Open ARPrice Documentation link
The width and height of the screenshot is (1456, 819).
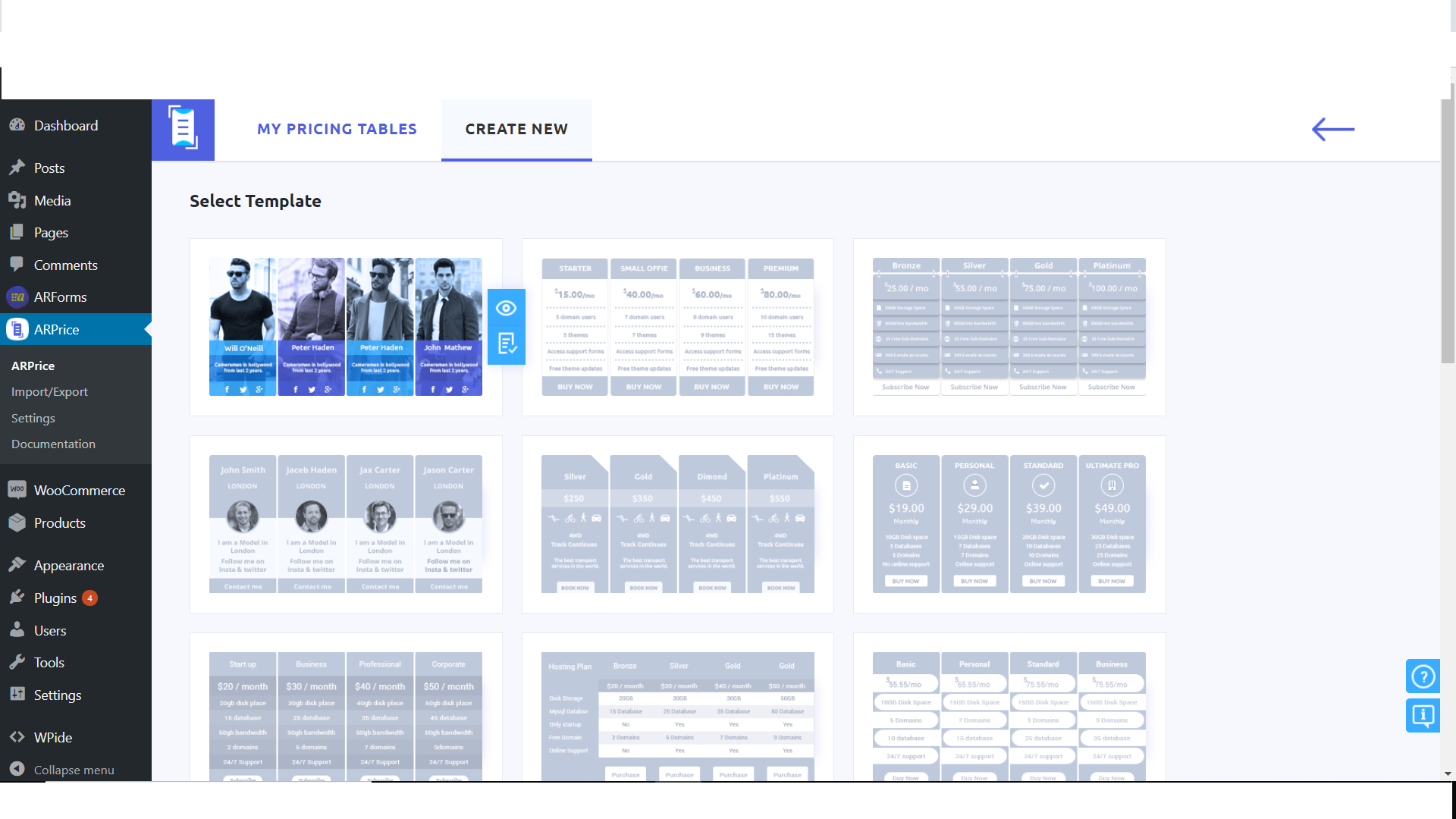tap(53, 444)
